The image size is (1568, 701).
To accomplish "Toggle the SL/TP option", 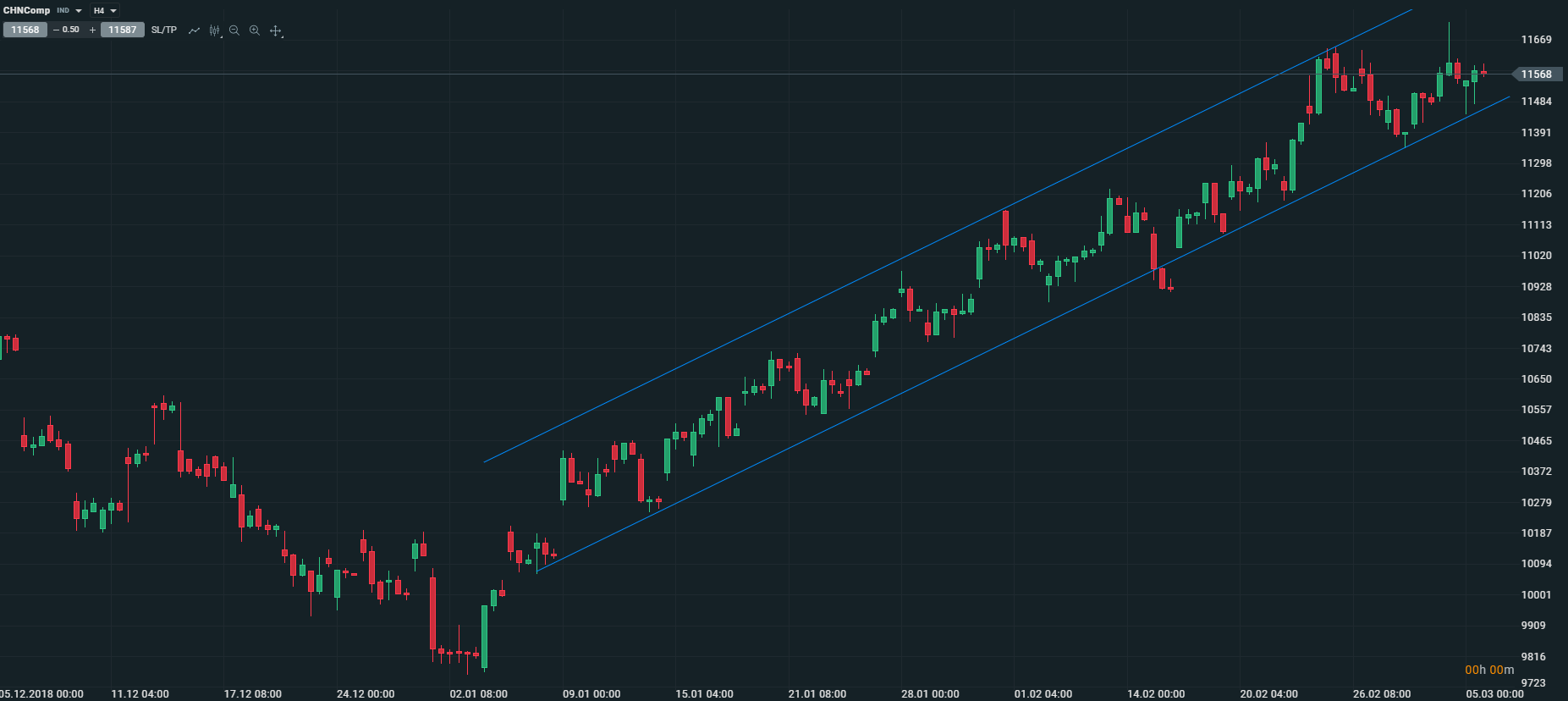I will [164, 30].
